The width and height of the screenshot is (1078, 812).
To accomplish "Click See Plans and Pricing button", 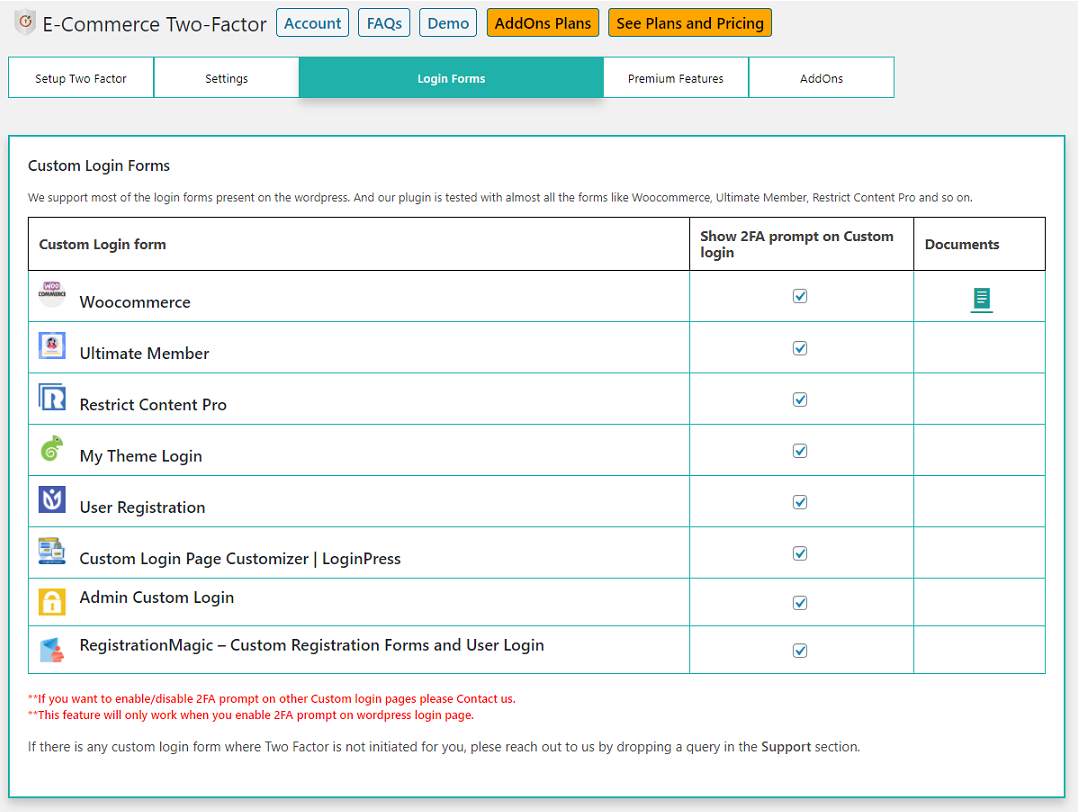I will 690,23.
